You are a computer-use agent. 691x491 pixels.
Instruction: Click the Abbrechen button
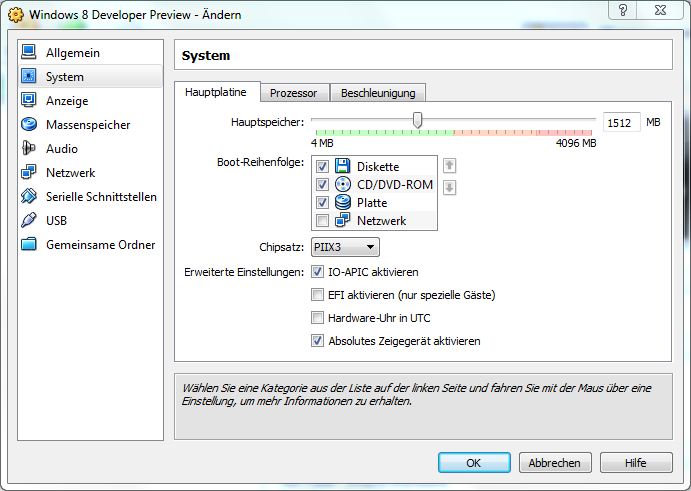click(555, 463)
